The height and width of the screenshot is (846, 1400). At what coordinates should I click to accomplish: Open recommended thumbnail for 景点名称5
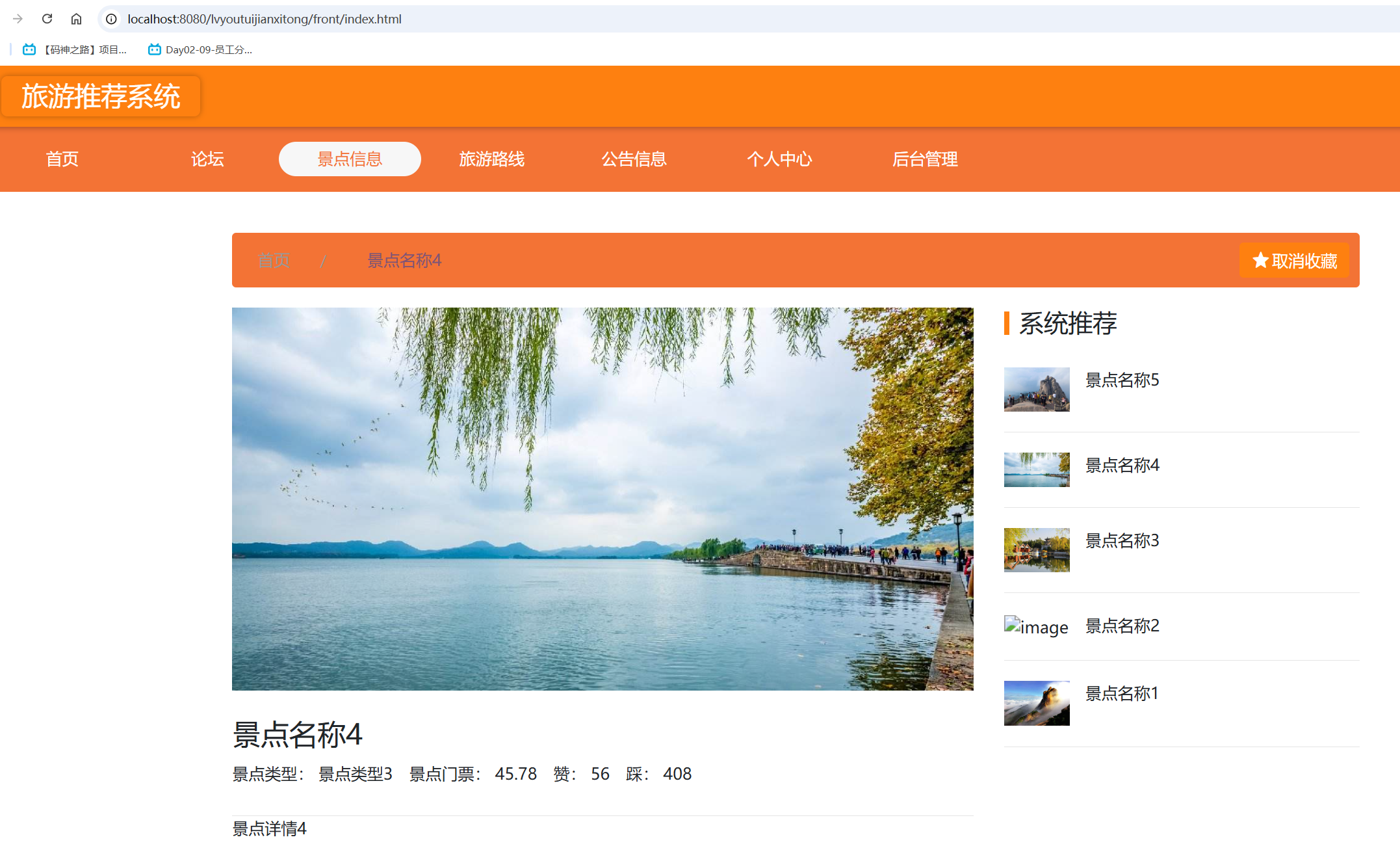point(1036,390)
